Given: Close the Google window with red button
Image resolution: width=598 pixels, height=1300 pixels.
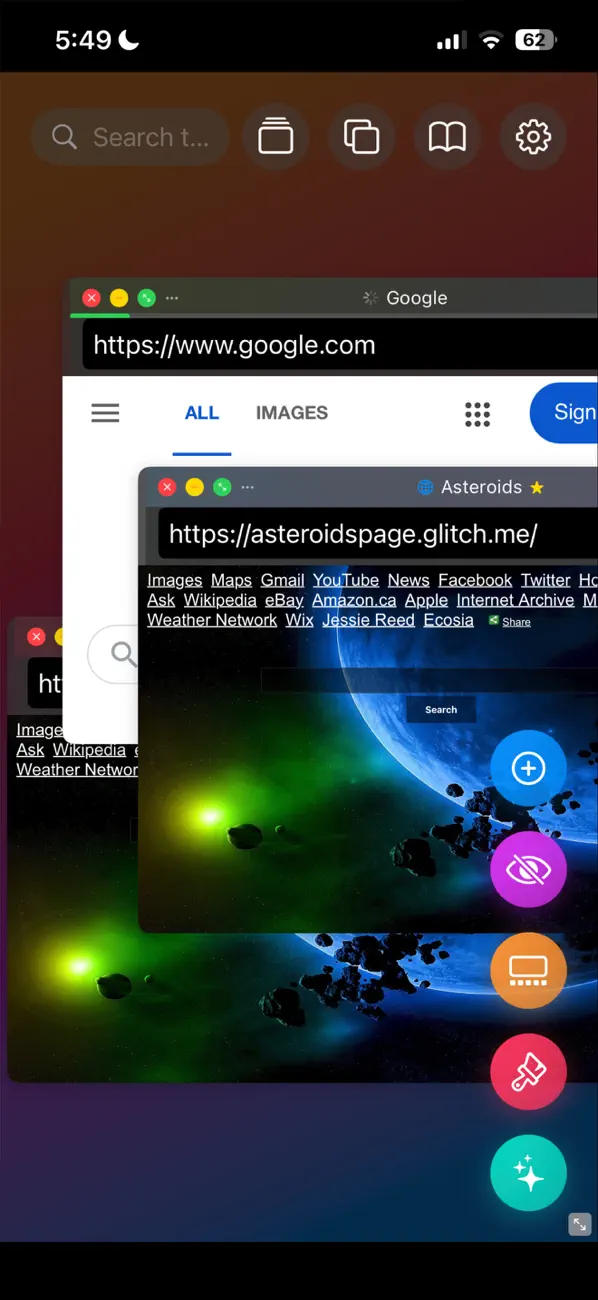Looking at the screenshot, I should pyautogui.click(x=91, y=298).
